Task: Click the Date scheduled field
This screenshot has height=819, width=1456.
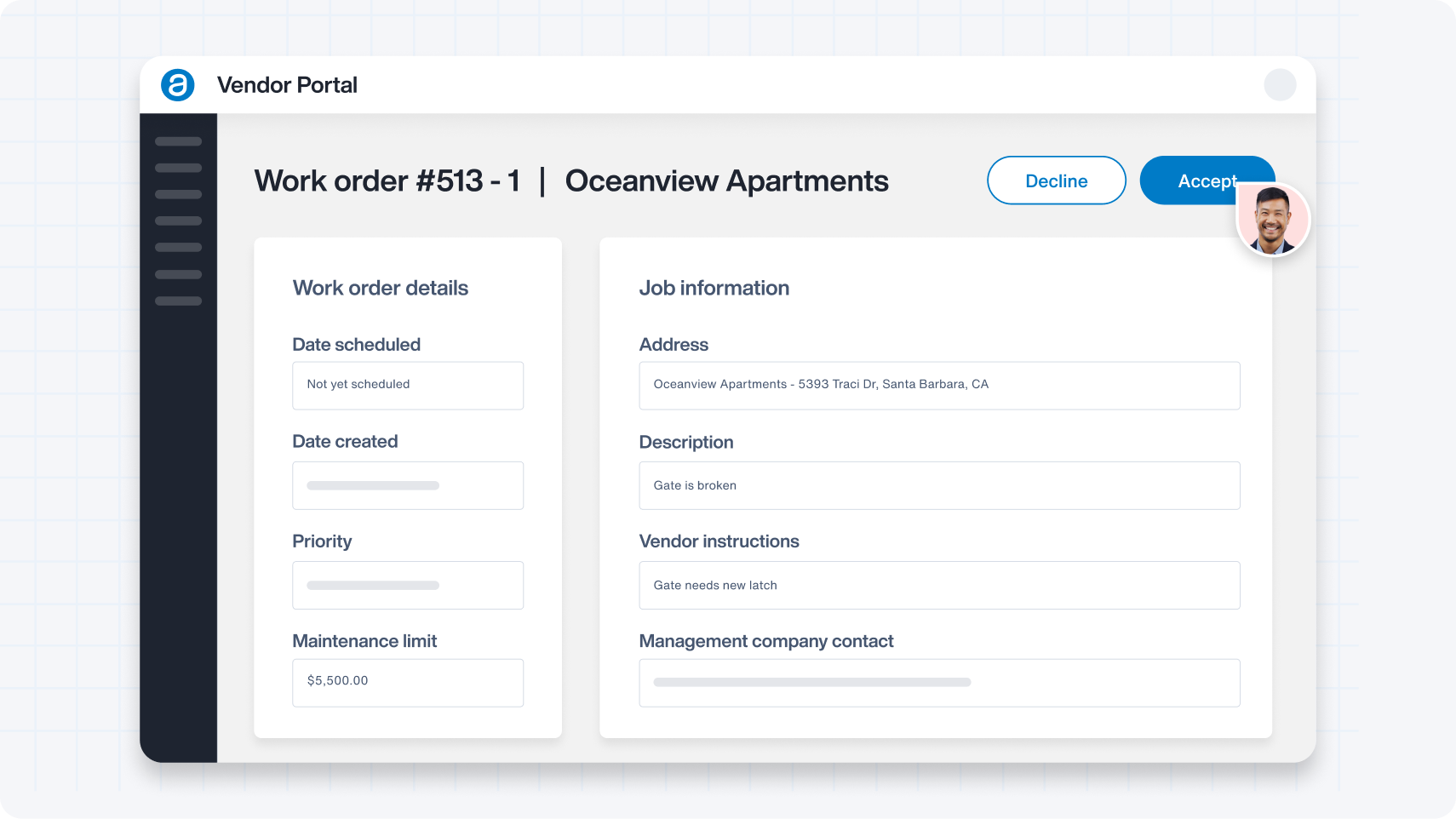Action: 408,386
